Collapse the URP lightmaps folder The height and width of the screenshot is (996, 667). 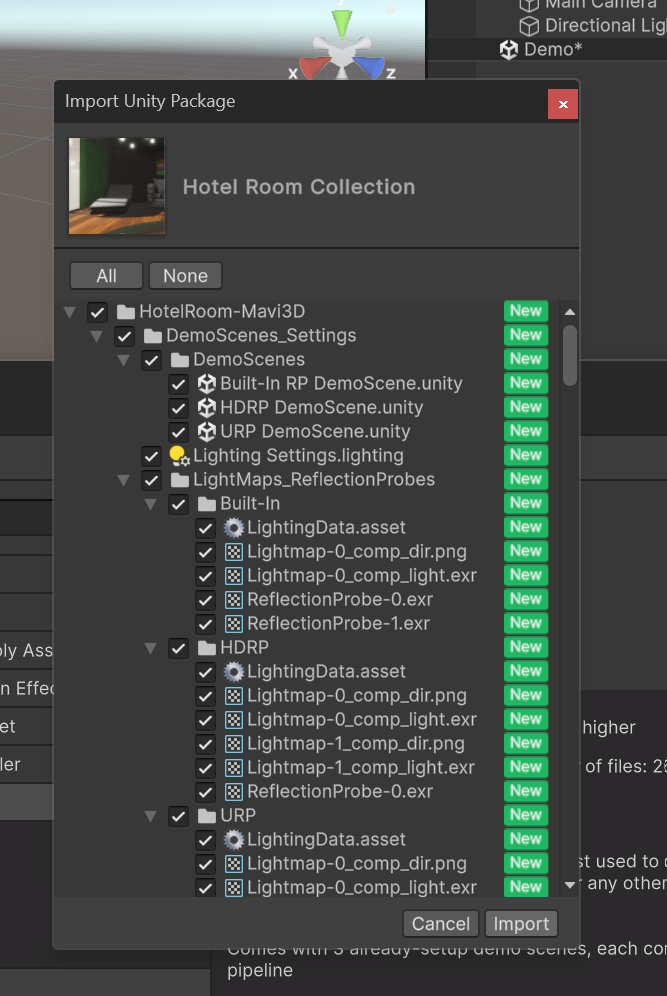151,816
